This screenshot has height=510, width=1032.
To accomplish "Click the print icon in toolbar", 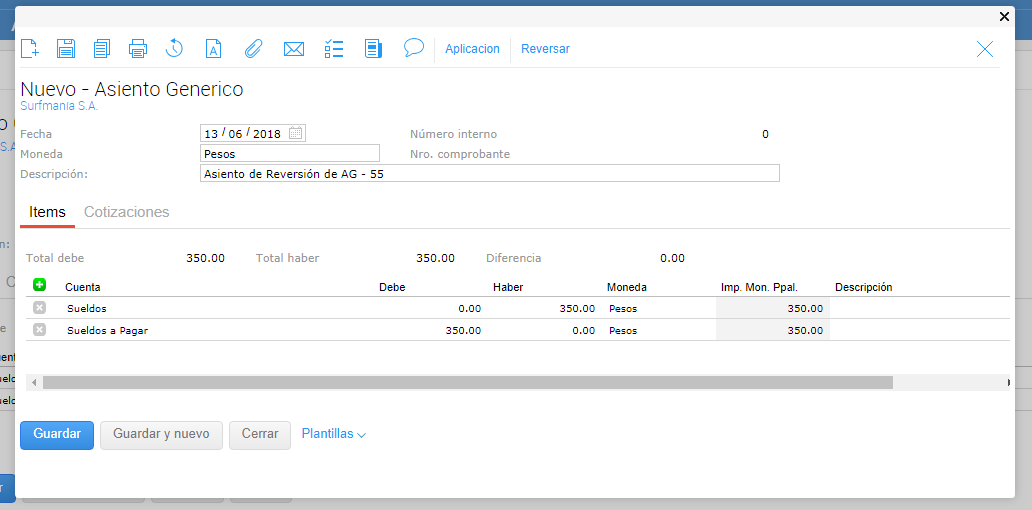I will point(138,49).
